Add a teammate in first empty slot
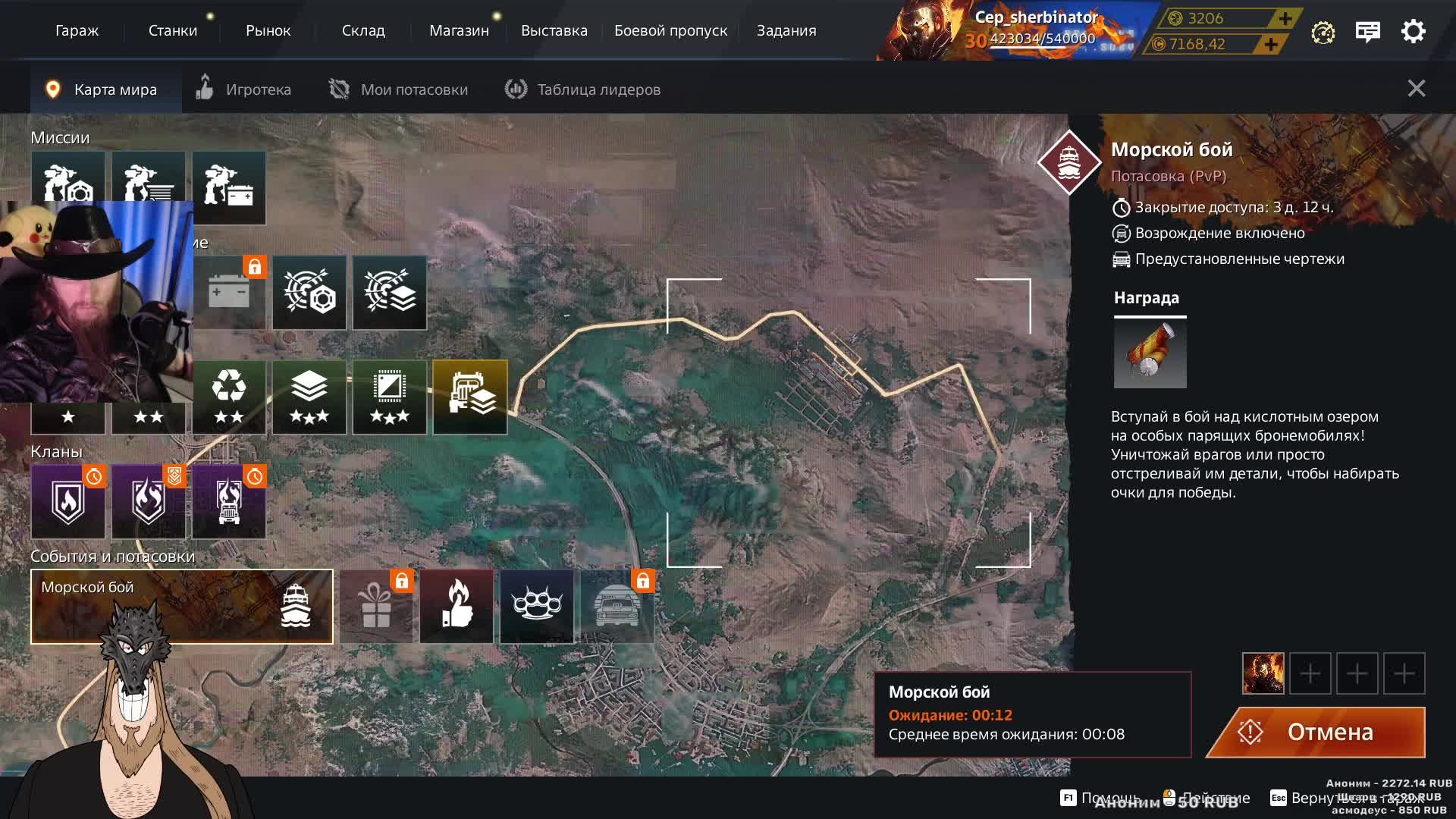Viewport: 1456px width, 819px height. [x=1310, y=673]
